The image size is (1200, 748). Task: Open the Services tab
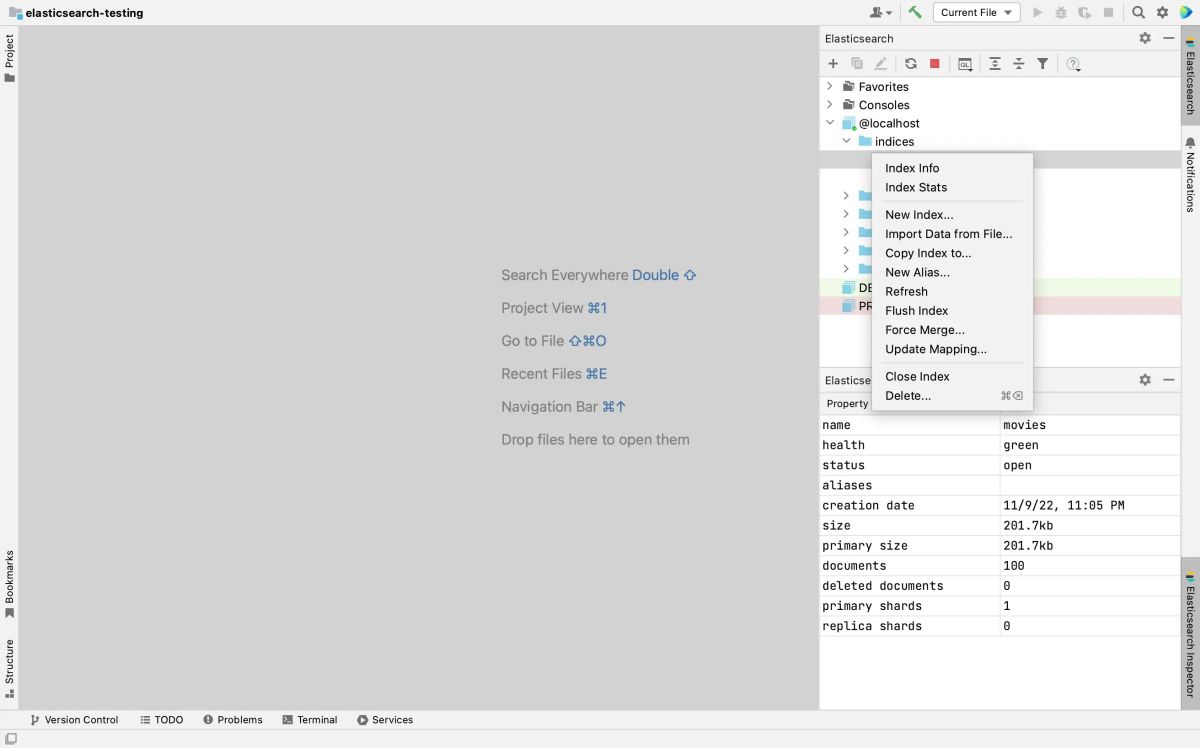[386, 720]
